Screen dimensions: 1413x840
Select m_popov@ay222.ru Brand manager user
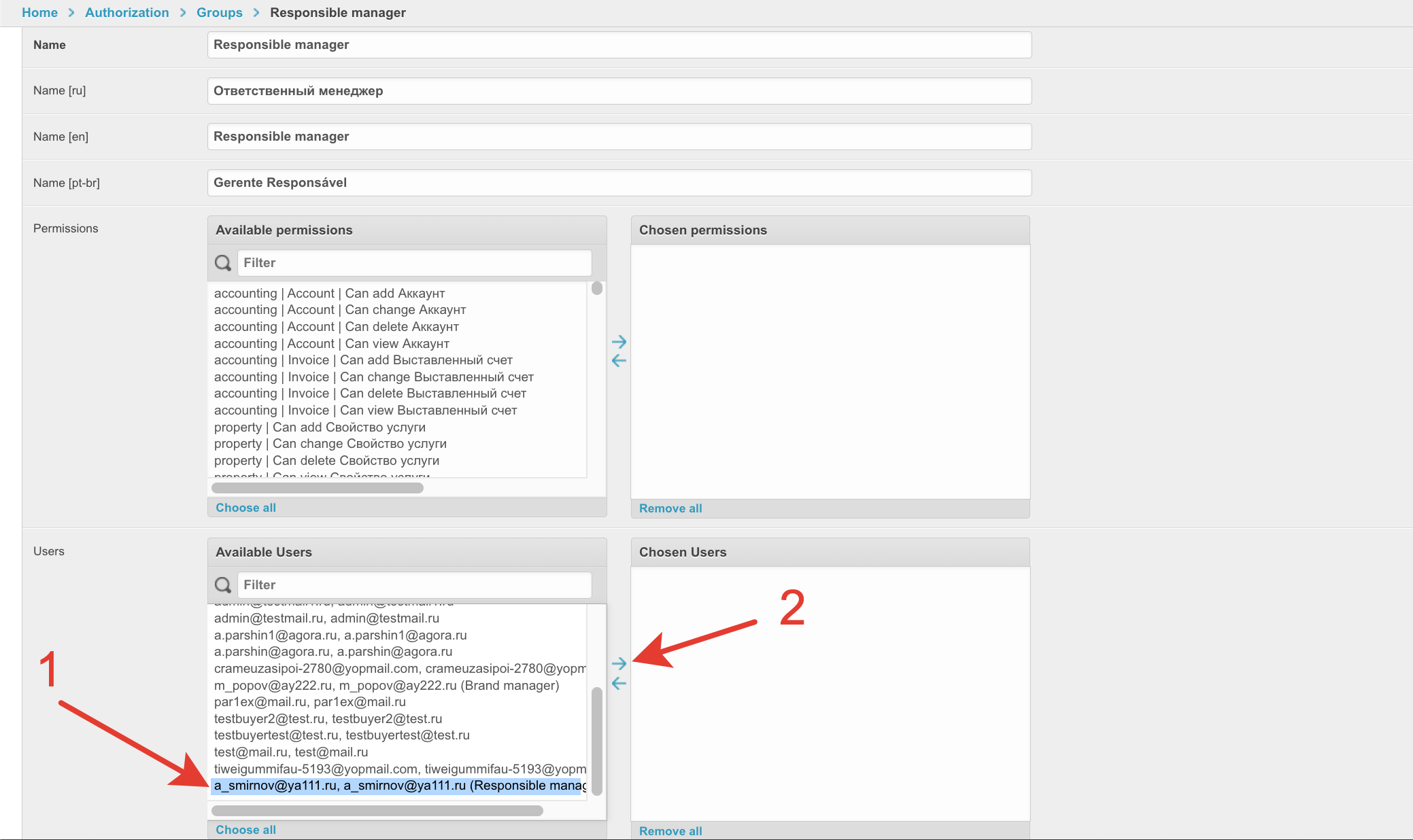tap(386, 685)
